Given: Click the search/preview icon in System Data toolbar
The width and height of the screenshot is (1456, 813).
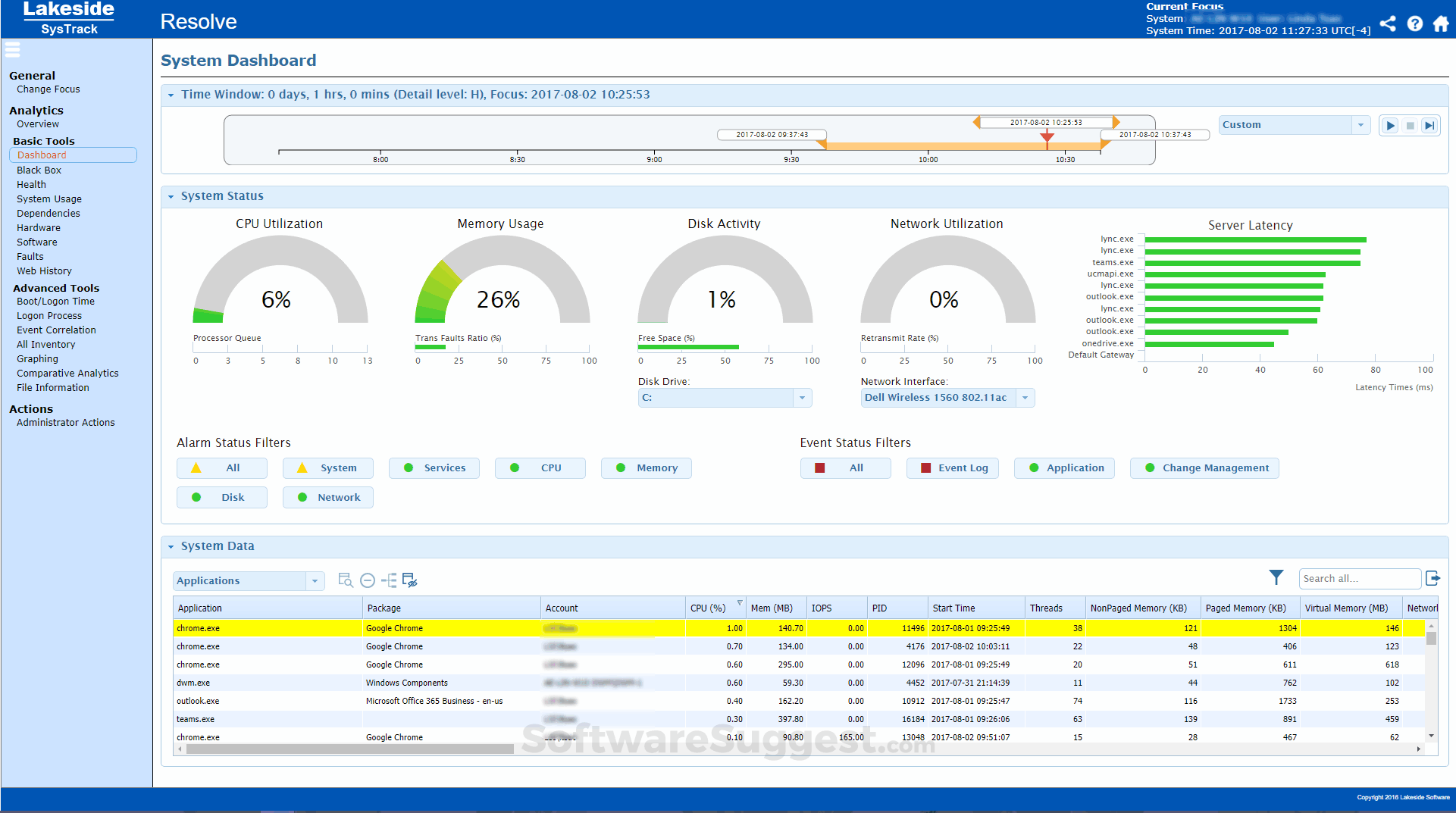Looking at the screenshot, I should [345, 580].
